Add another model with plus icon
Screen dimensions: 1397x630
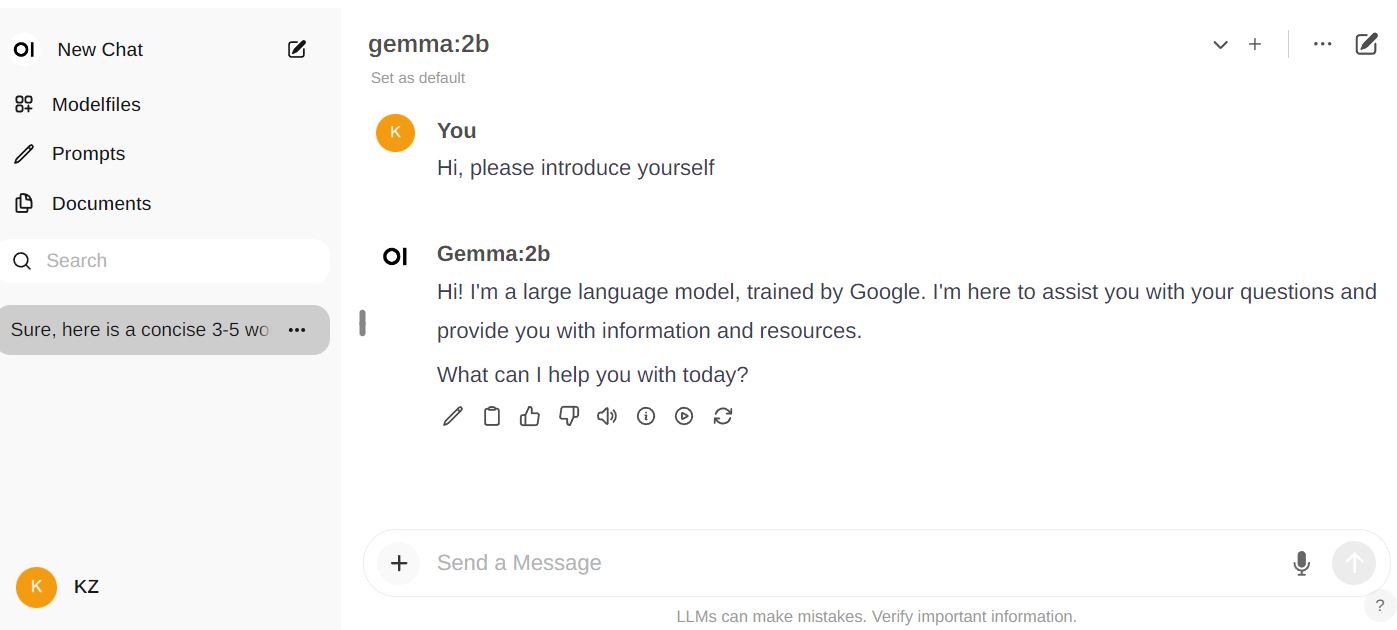[x=1255, y=44]
